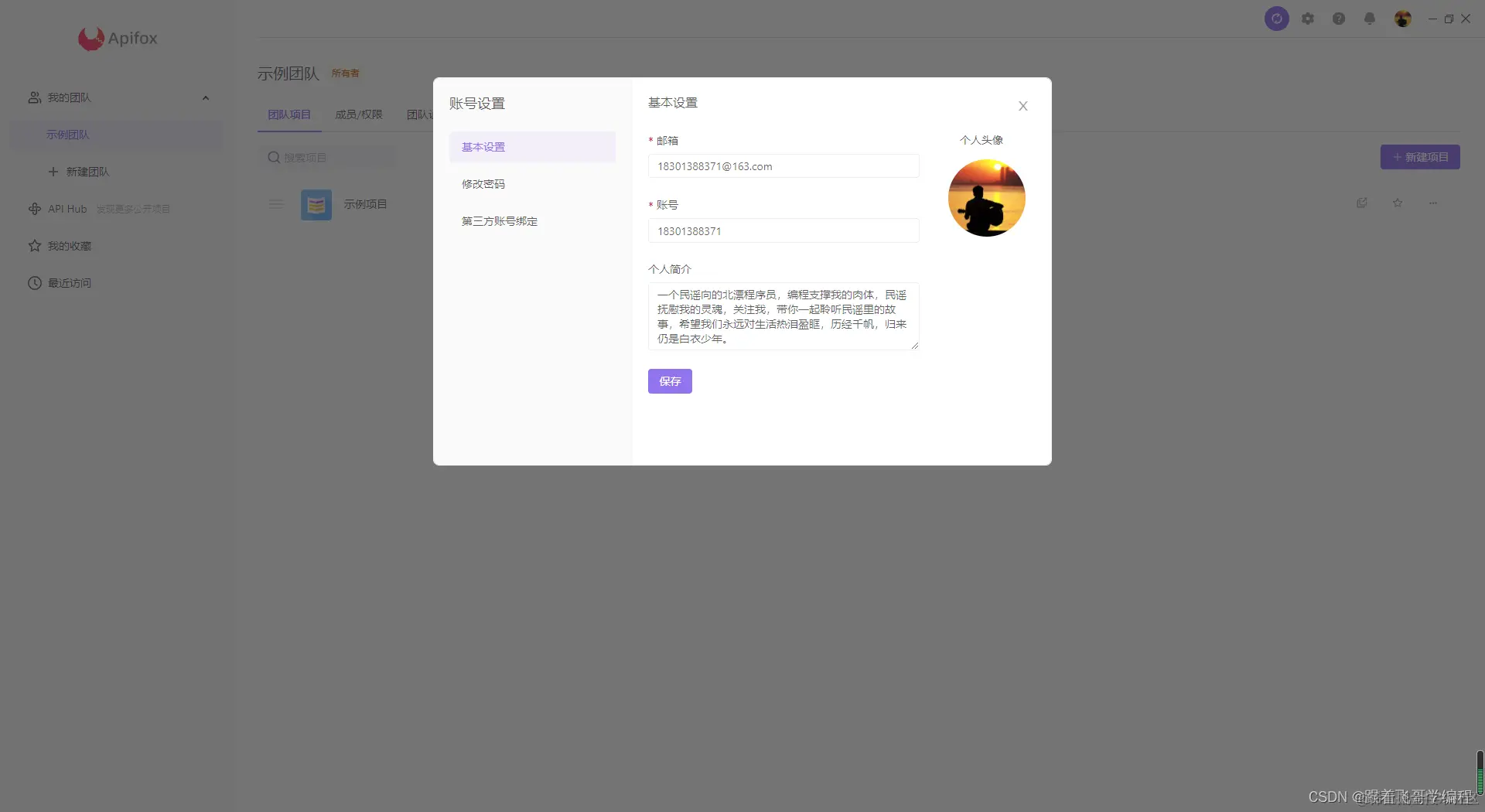Screen dimensions: 1485x812
Task: Open 我的收藏 in sidebar
Action: pos(70,246)
